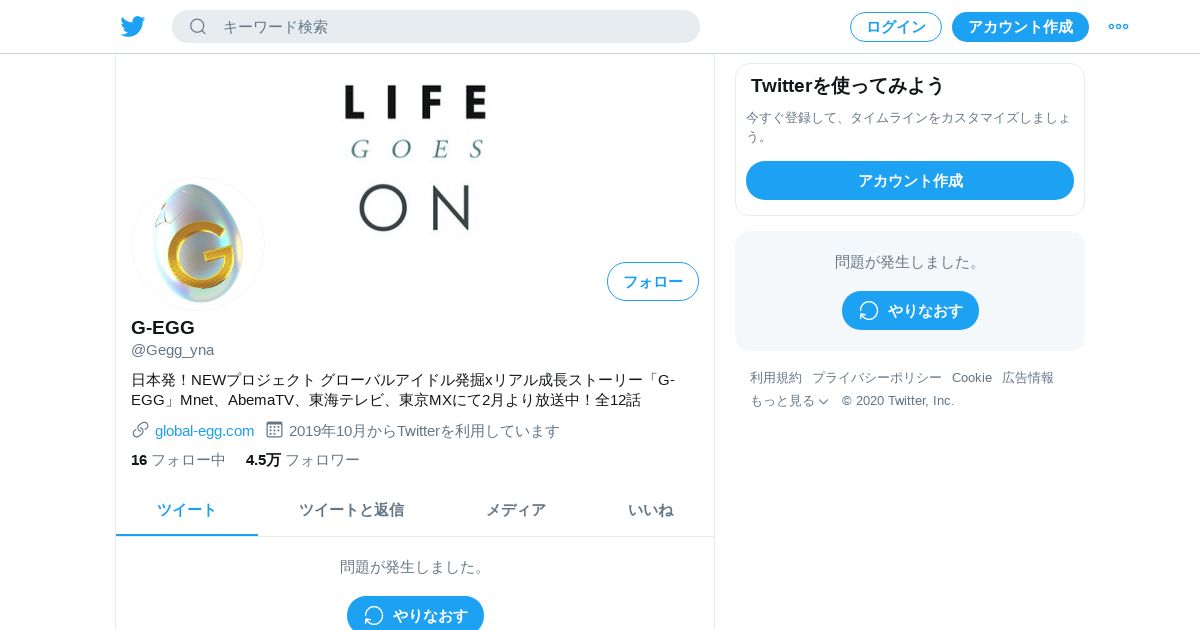The width and height of the screenshot is (1200, 630).
Task: Open the メディア tab
Action: click(x=516, y=510)
